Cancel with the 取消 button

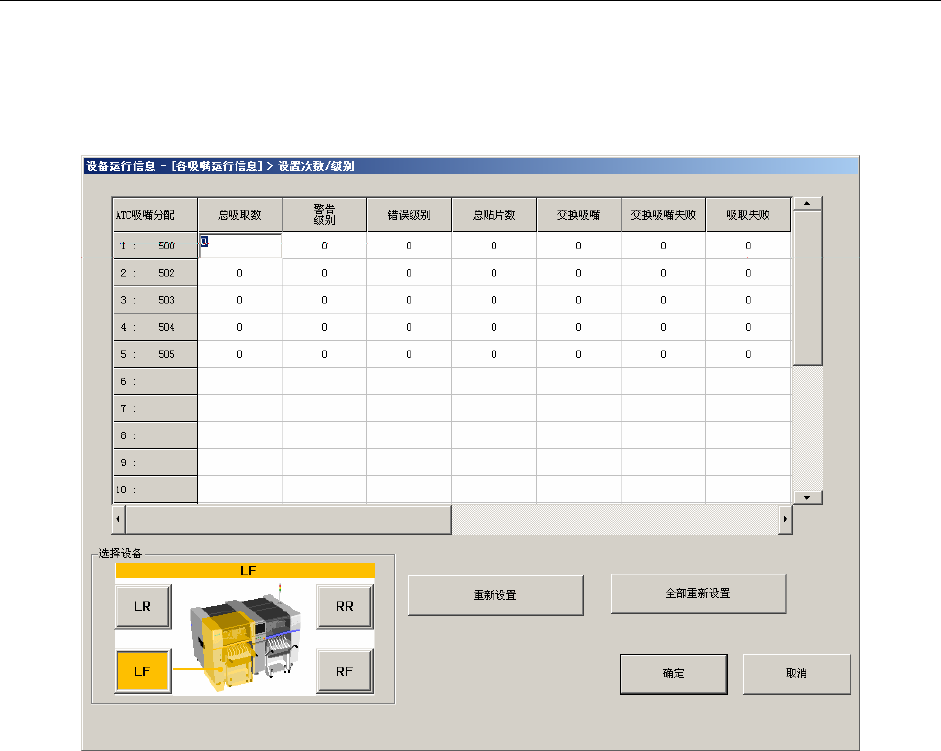796,674
